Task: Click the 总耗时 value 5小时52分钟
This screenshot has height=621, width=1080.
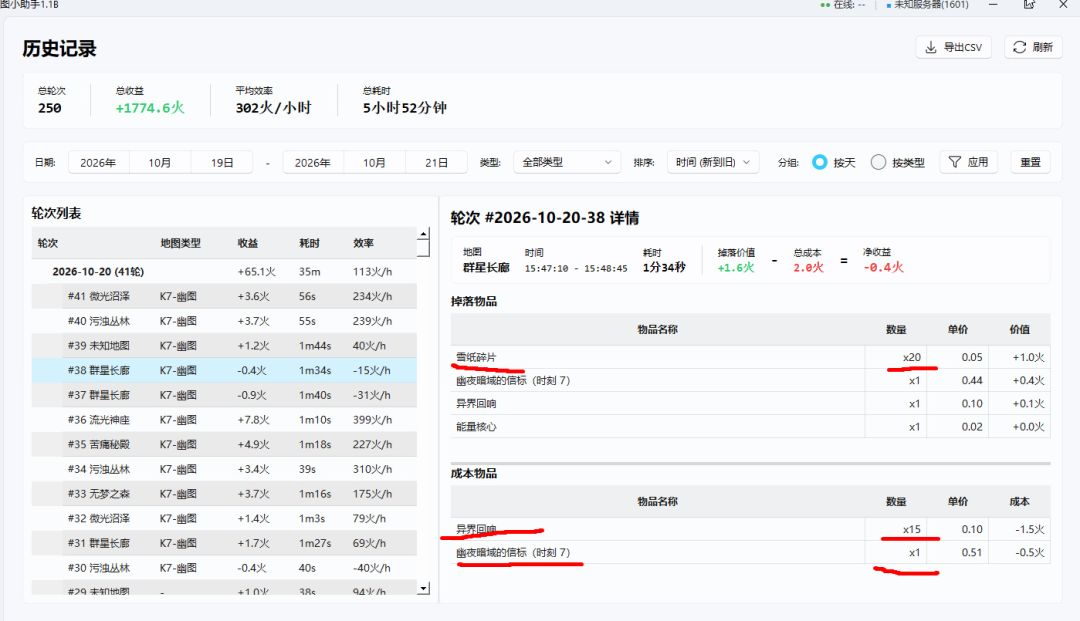Action: (405, 108)
